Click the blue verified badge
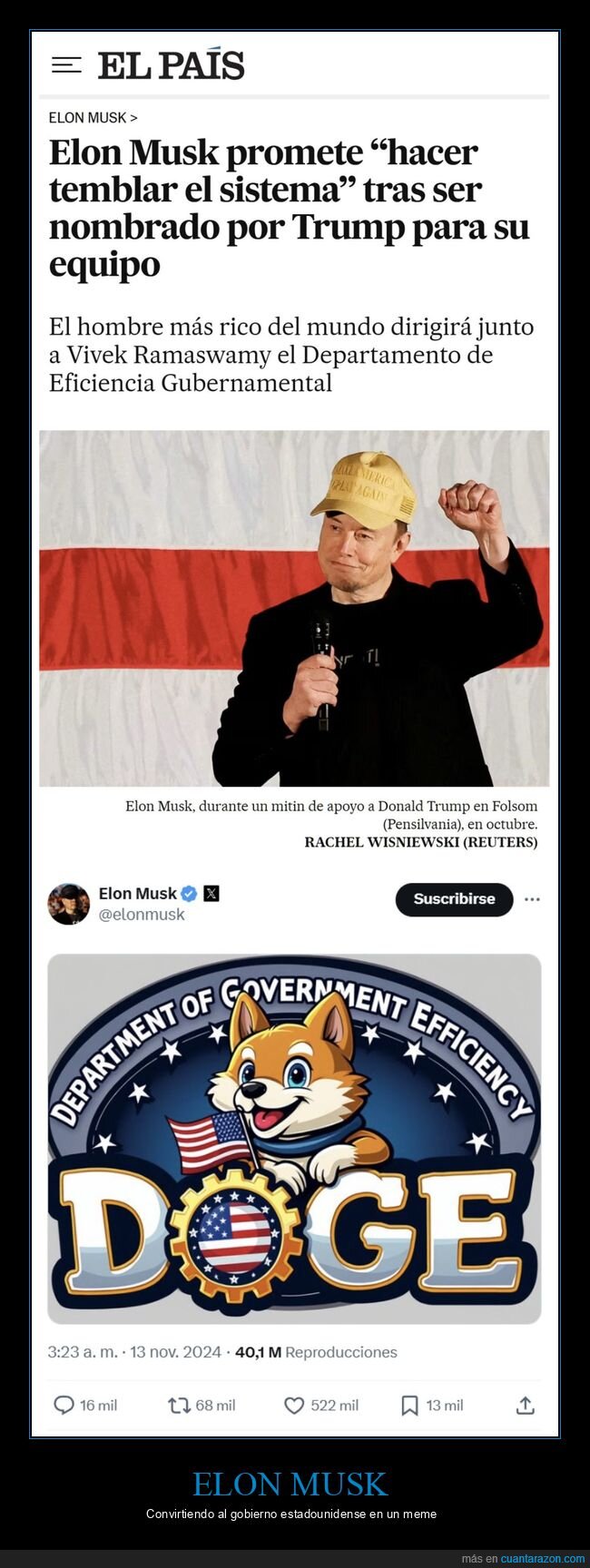 tap(189, 894)
